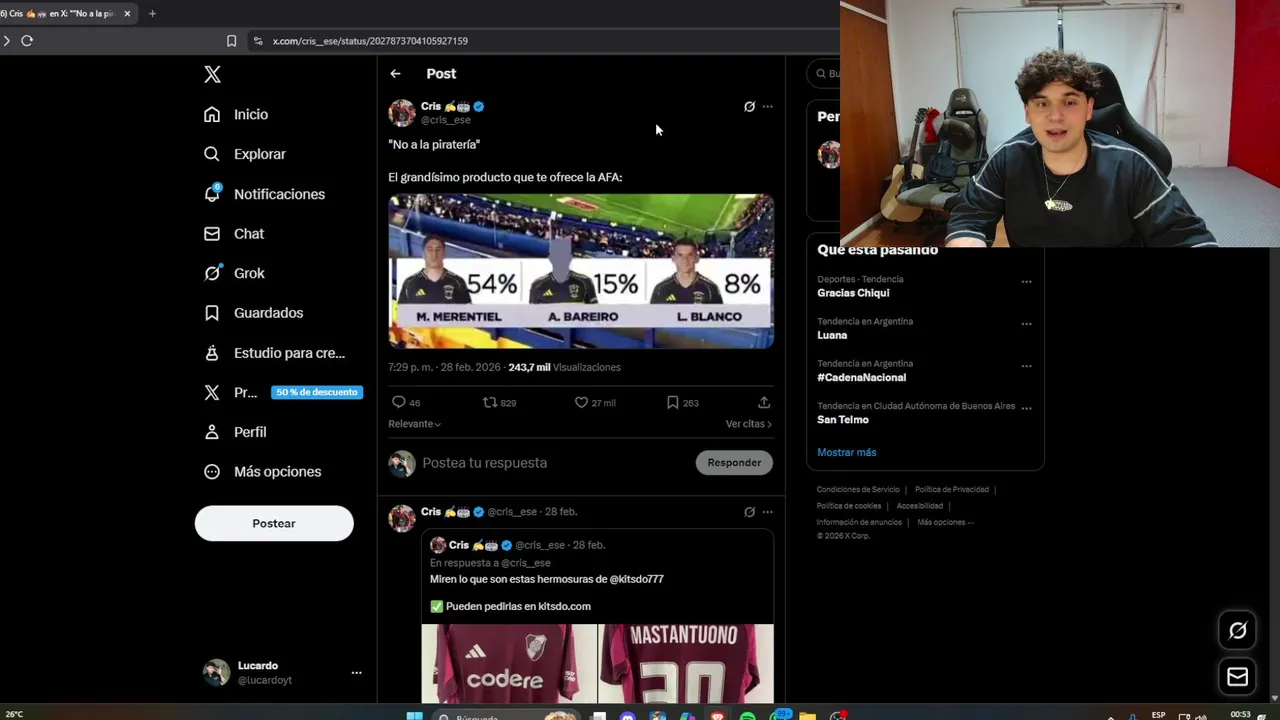Open the #CadenaNacional trend

click(861, 377)
